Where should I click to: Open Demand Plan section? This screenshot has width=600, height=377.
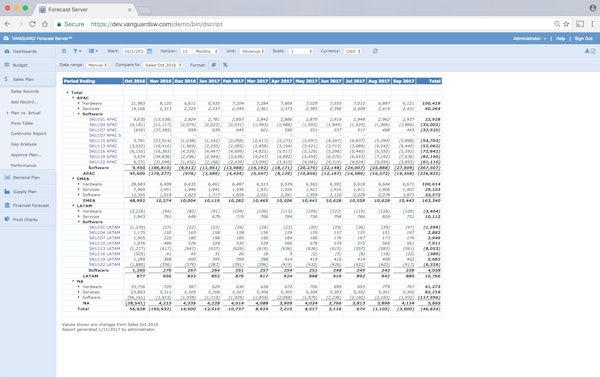coord(26,178)
